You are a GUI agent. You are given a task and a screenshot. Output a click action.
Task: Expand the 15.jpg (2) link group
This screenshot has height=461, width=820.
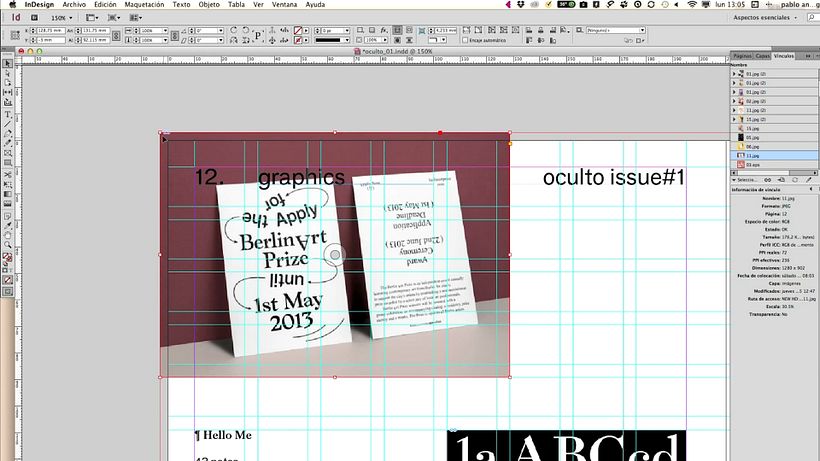tap(734, 119)
